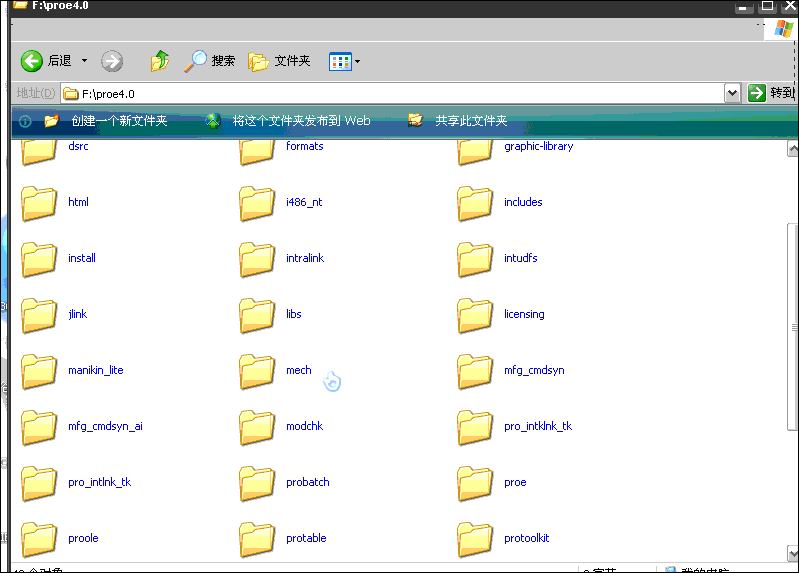Click the protoolkit folder name
This screenshot has height=573, width=799.
point(526,538)
